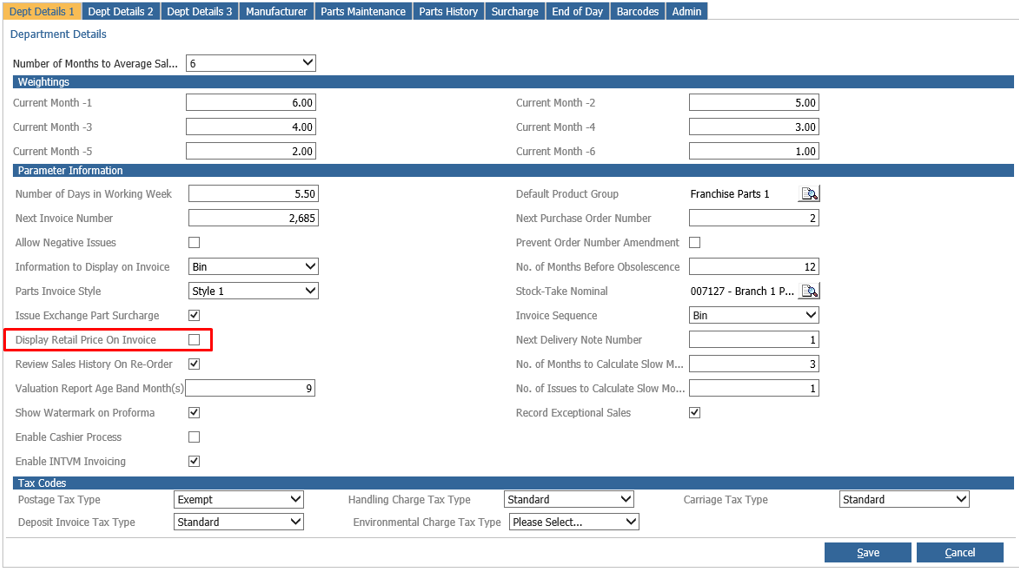Edit Current Month -6 weighting field
The image size is (1019, 568).
[x=754, y=151]
